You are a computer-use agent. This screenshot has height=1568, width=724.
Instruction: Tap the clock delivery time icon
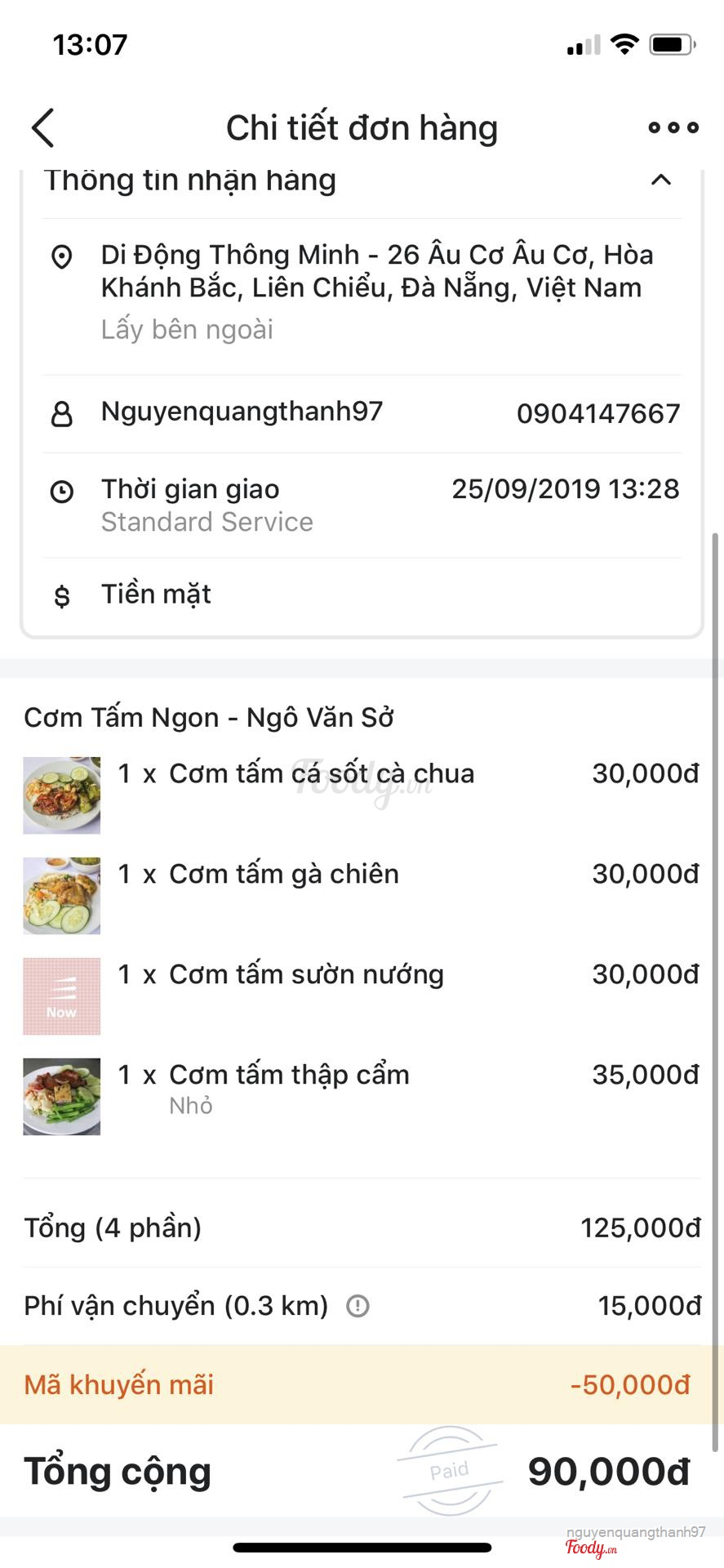(62, 492)
